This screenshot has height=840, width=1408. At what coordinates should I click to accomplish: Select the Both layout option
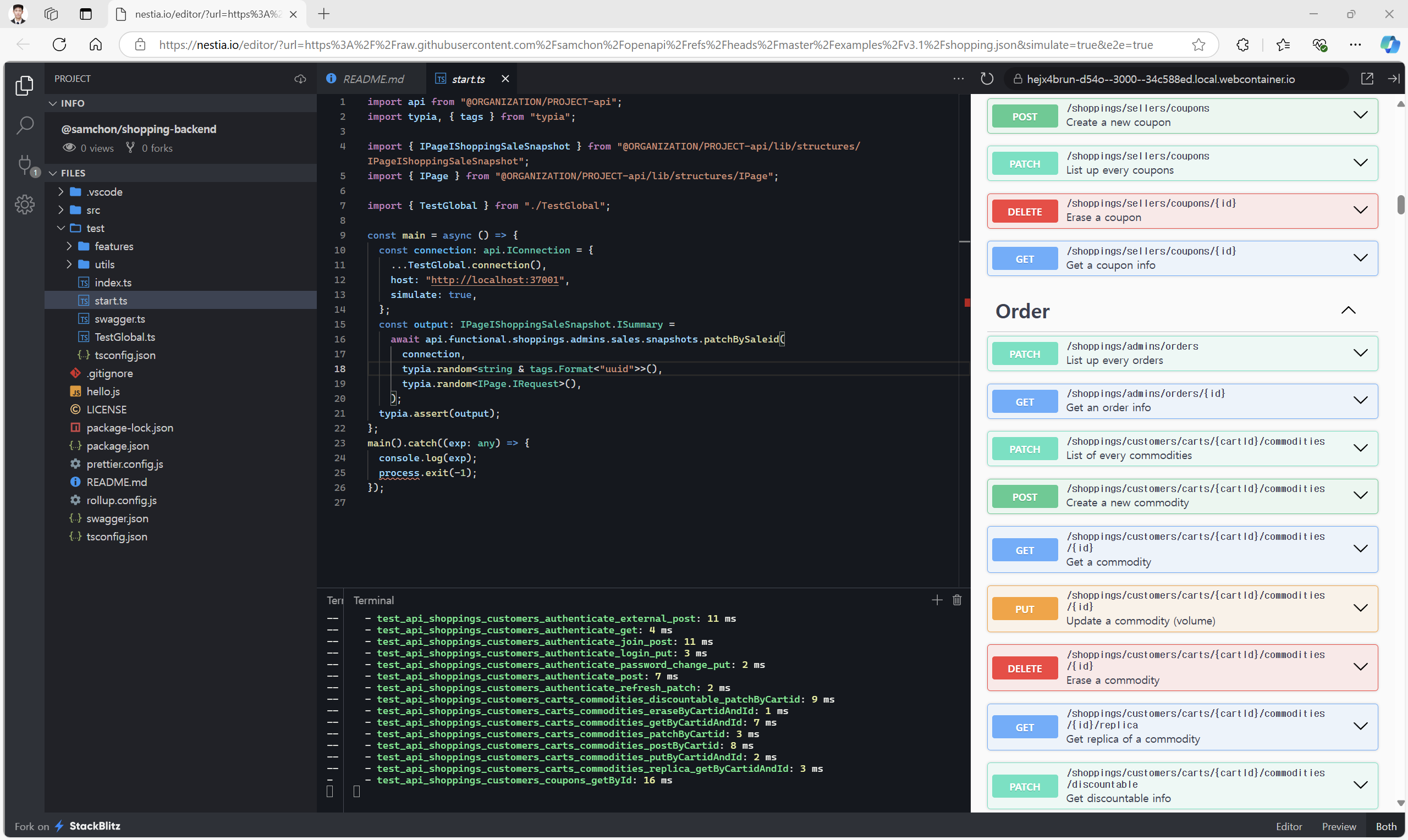pyautogui.click(x=1386, y=826)
